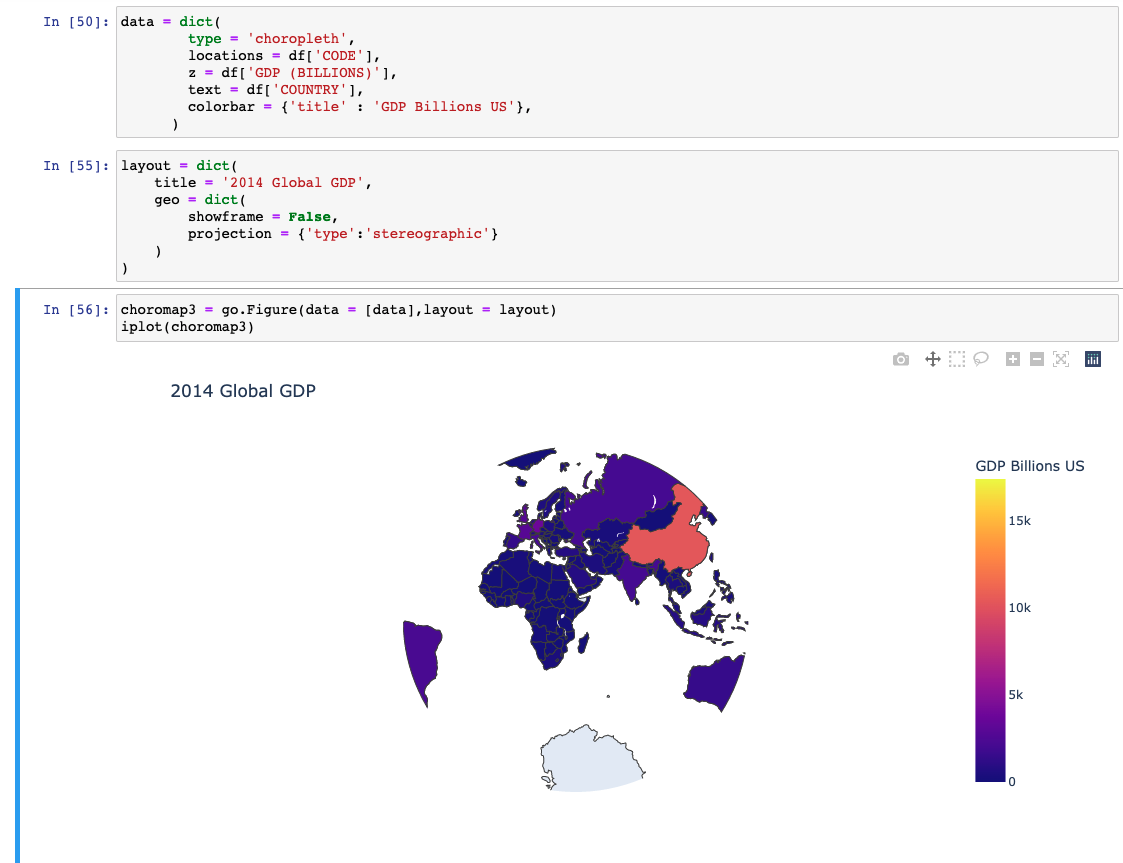1123x863 pixels.
Task: Select the Pan tool in the modebar
Action: coord(932,359)
